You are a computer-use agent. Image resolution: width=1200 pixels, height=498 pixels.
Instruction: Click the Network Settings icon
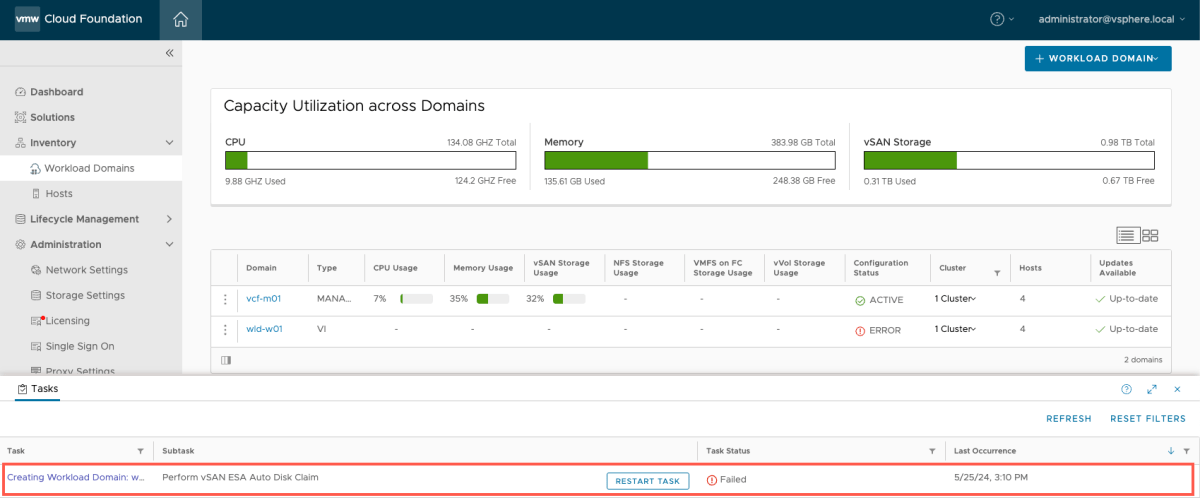(x=37, y=270)
